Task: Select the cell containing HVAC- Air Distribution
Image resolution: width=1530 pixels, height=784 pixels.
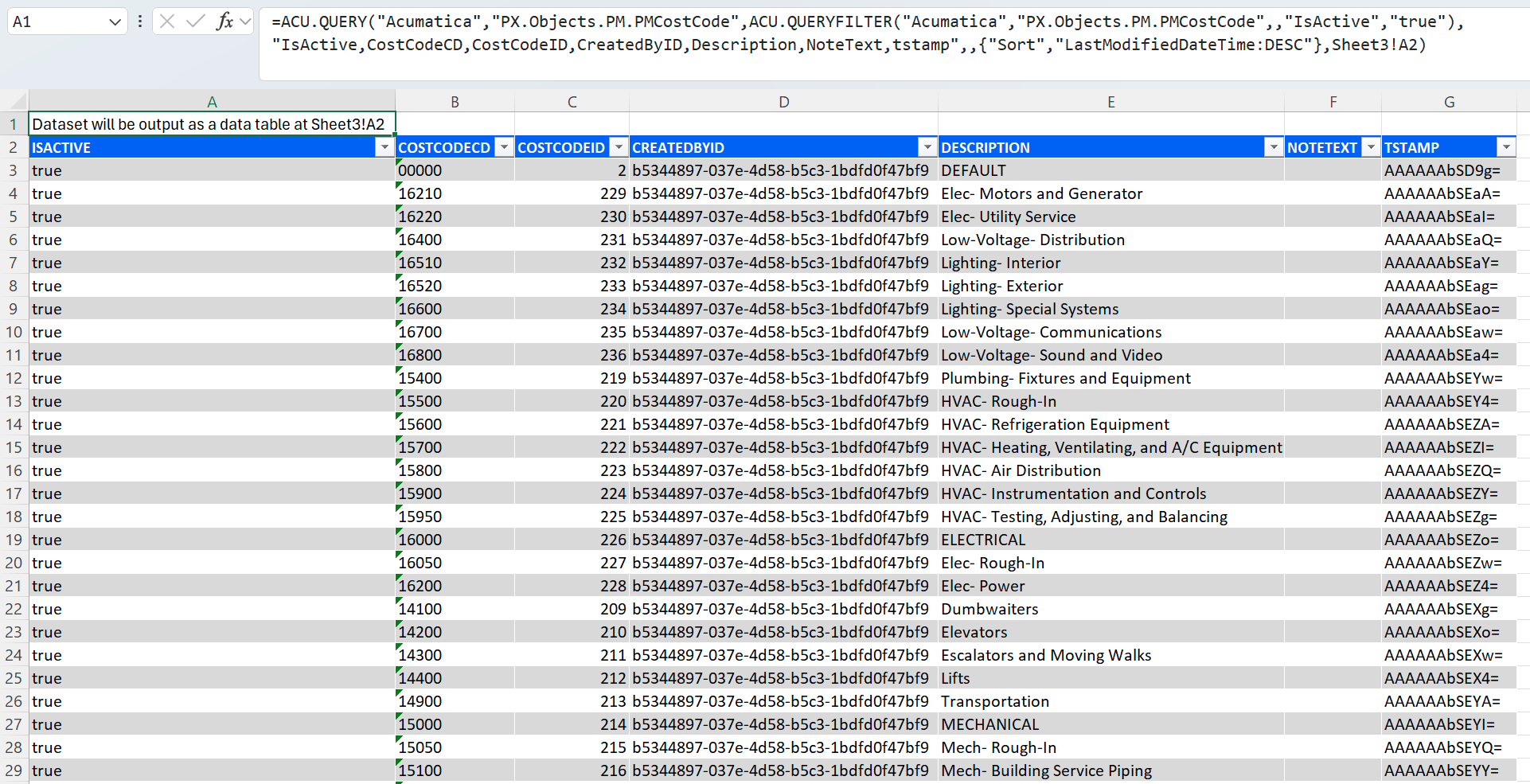Action: [1021, 470]
